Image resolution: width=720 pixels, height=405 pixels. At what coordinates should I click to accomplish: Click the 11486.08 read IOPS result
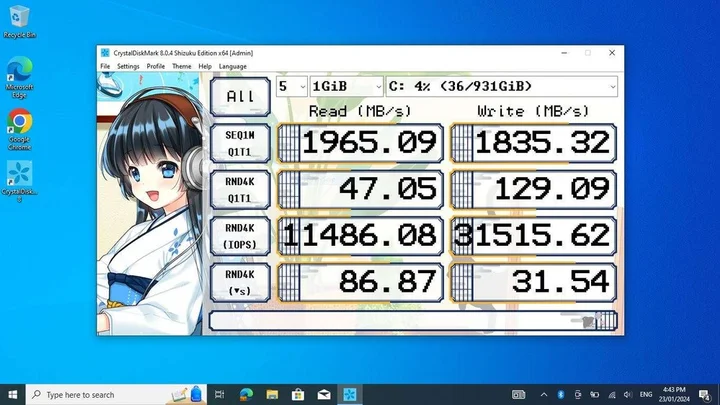pos(360,236)
